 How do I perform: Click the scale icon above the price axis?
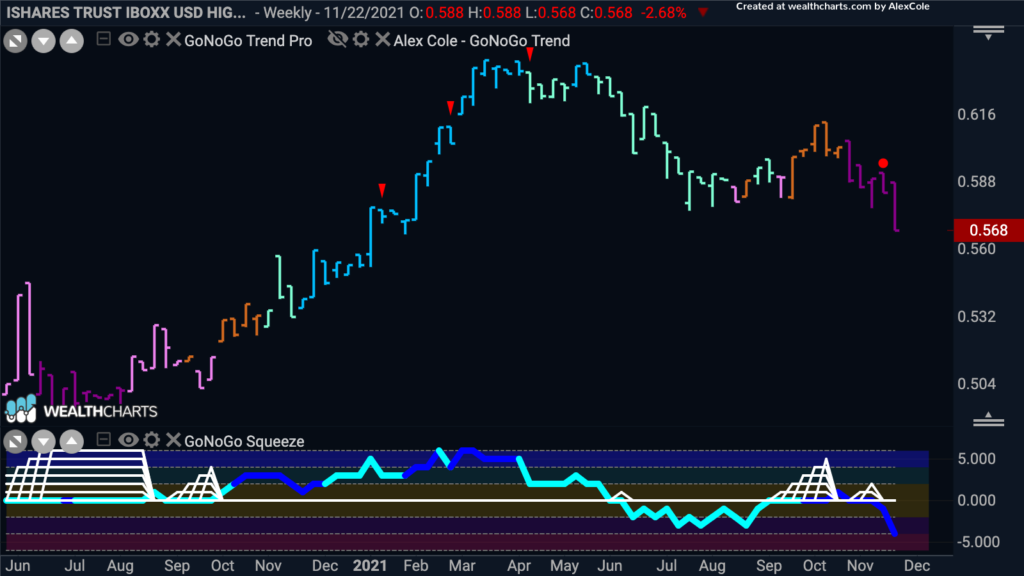(x=989, y=33)
